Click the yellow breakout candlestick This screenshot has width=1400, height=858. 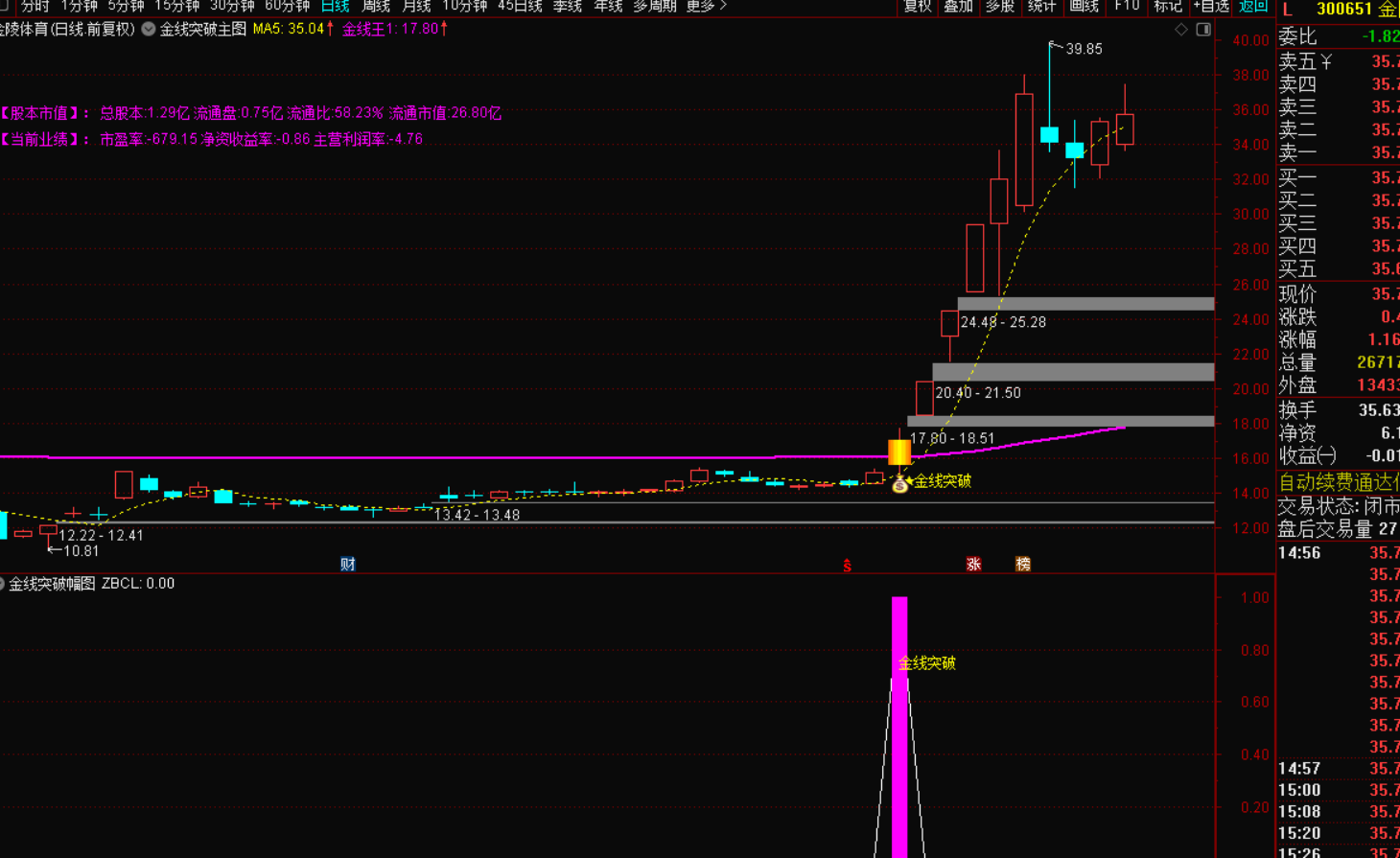(899, 452)
